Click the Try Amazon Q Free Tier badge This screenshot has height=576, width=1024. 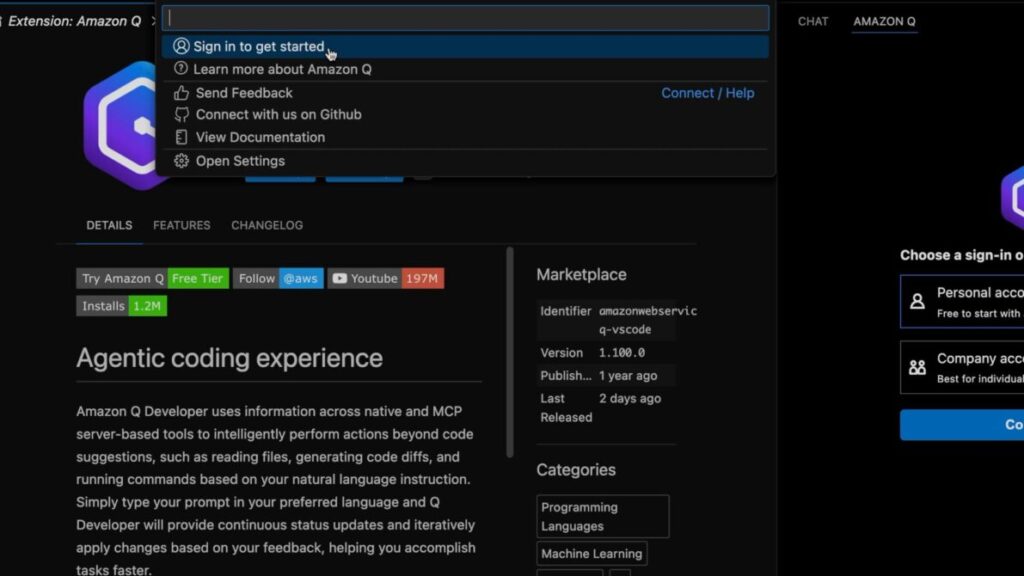pyautogui.click(x=152, y=278)
